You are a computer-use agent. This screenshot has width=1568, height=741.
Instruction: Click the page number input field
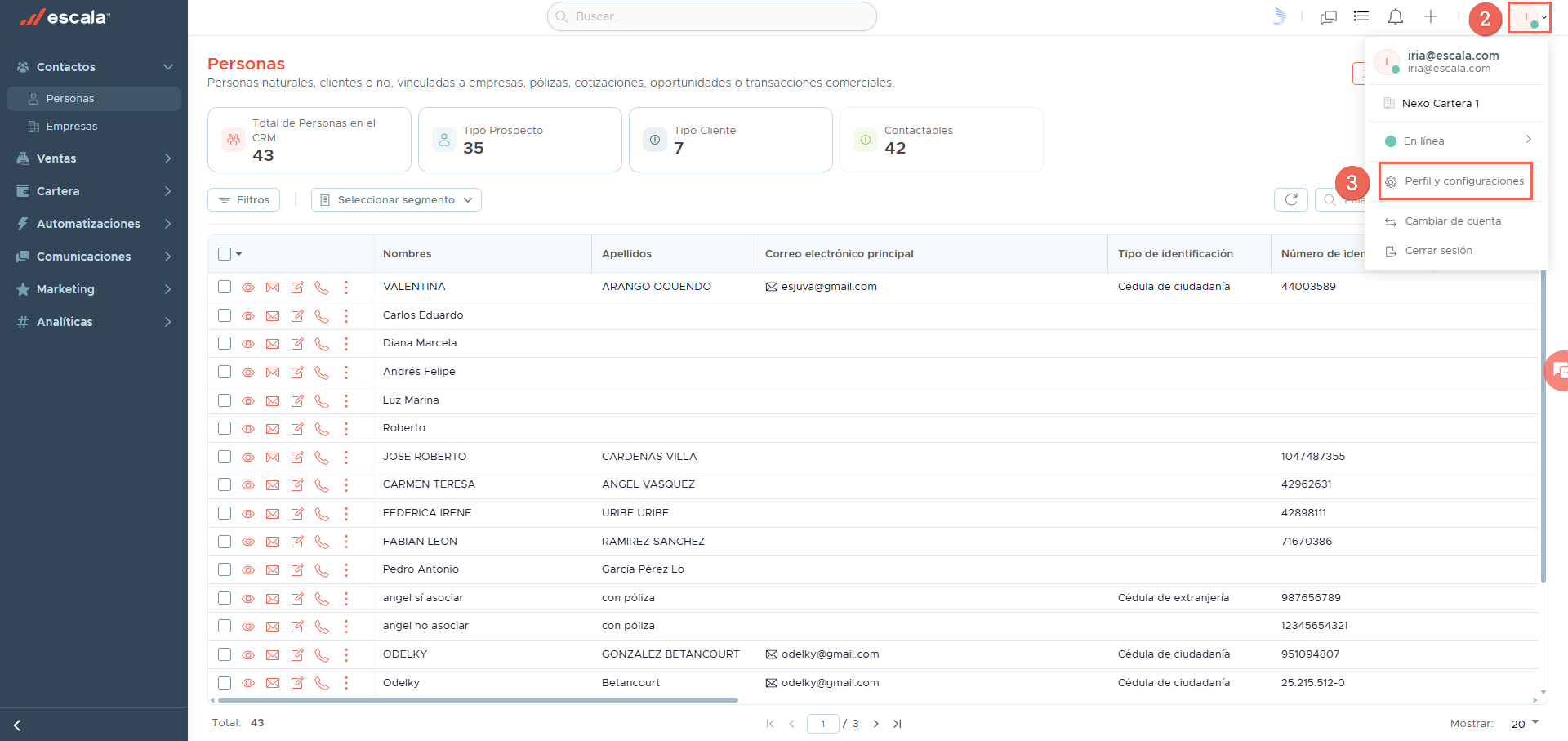(x=822, y=724)
